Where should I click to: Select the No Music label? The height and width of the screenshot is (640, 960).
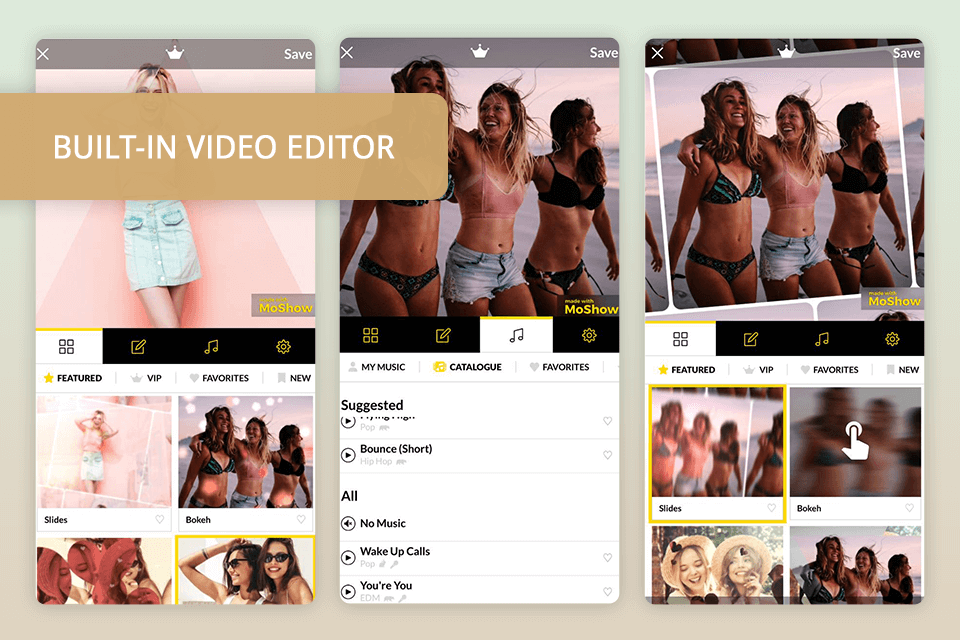pyautogui.click(x=383, y=524)
